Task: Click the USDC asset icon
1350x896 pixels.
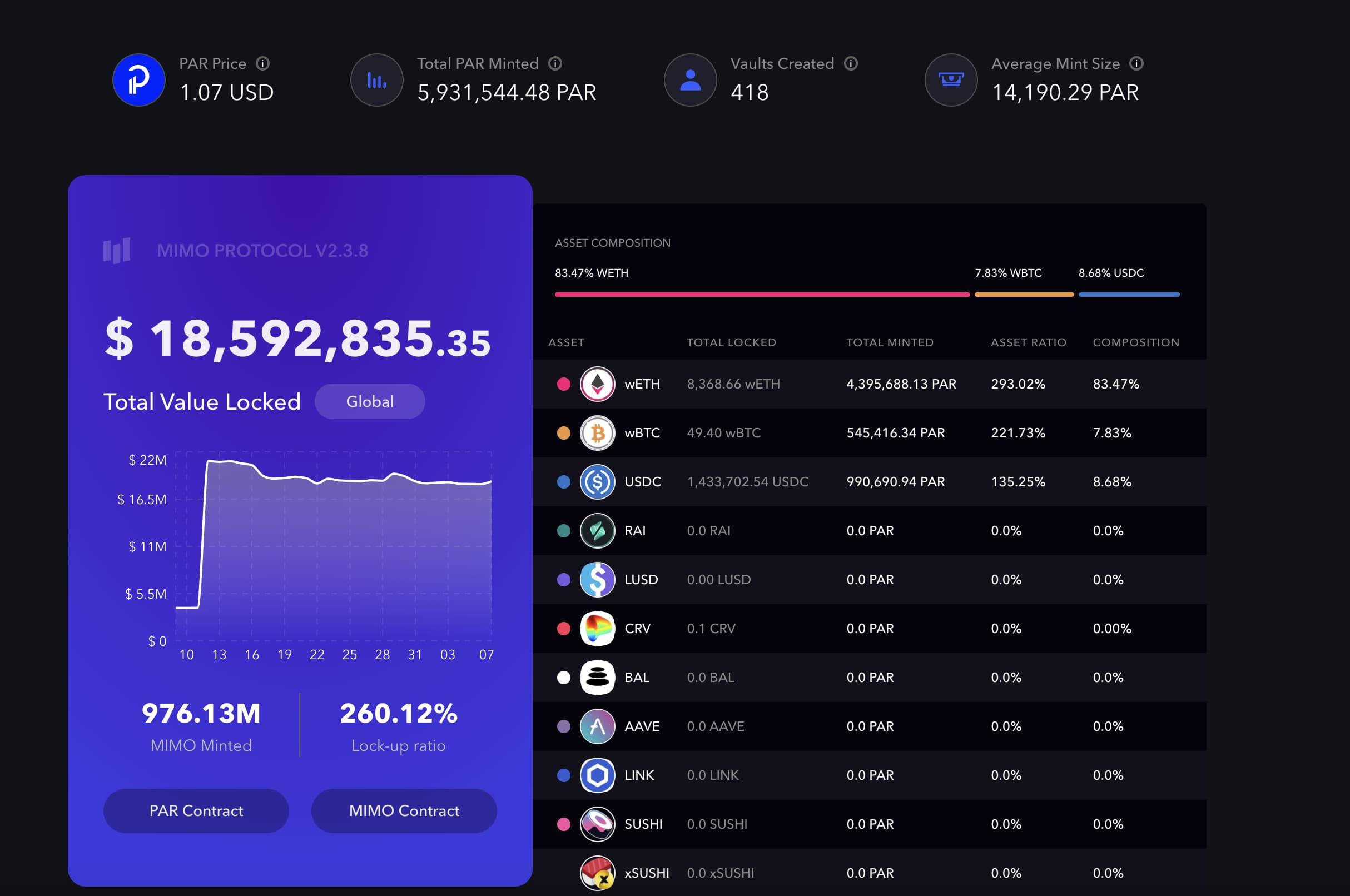Action: click(x=597, y=482)
